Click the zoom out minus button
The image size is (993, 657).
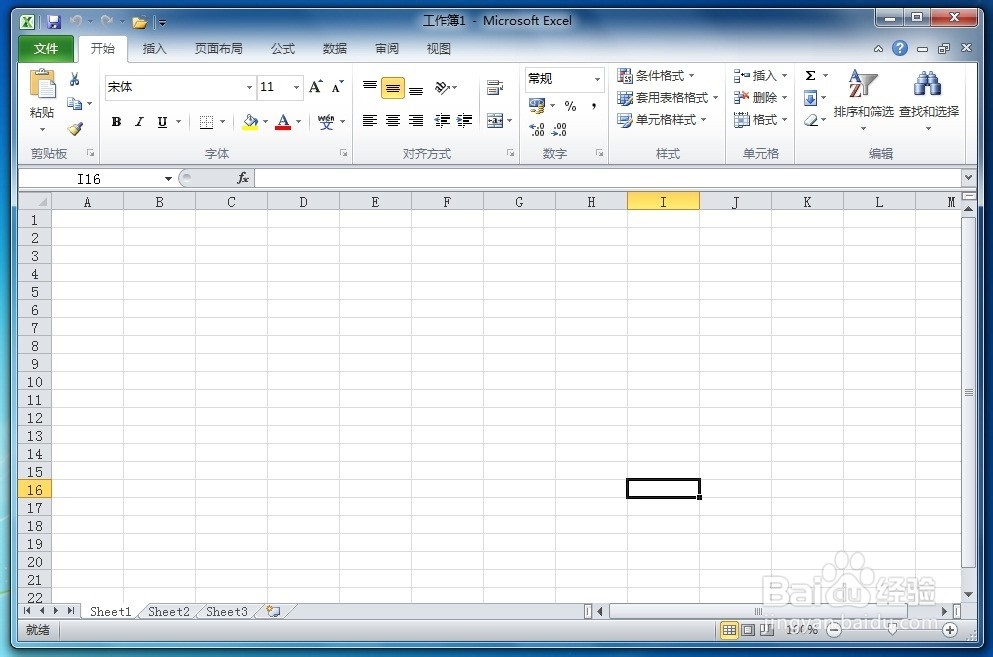tap(834, 630)
